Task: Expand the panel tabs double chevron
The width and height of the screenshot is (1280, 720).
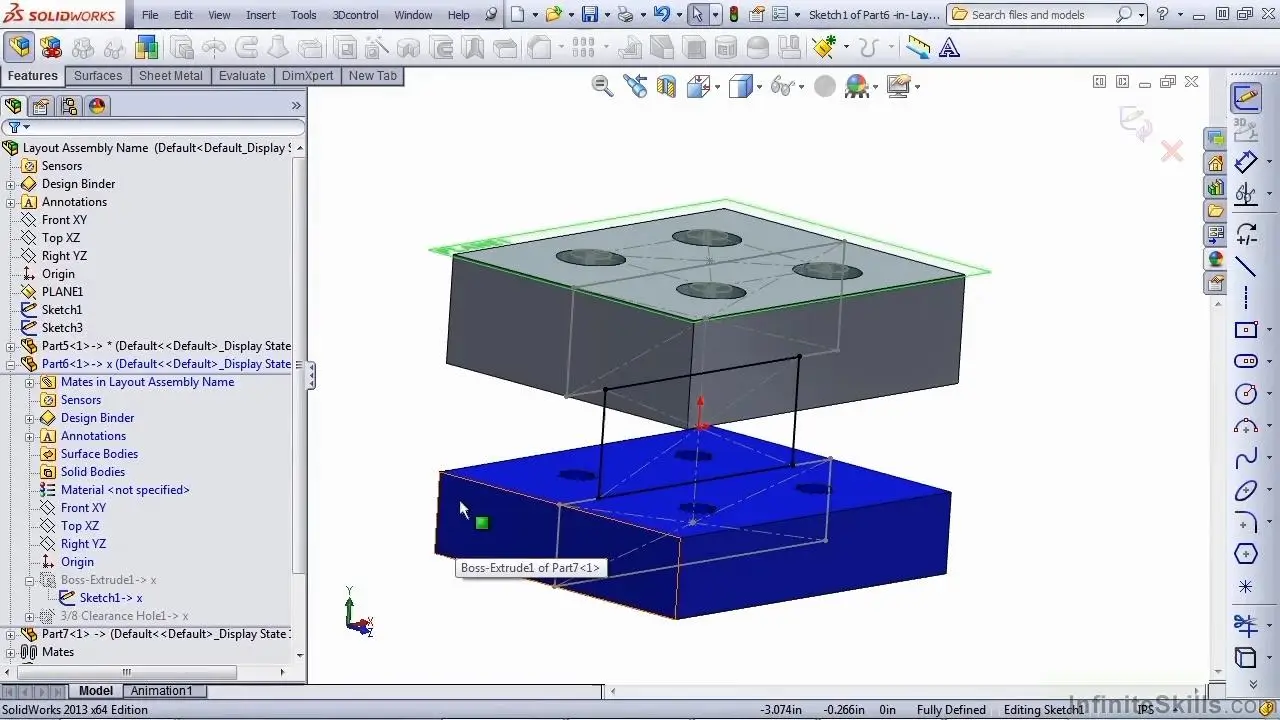Action: pyautogui.click(x=296, y=106)
